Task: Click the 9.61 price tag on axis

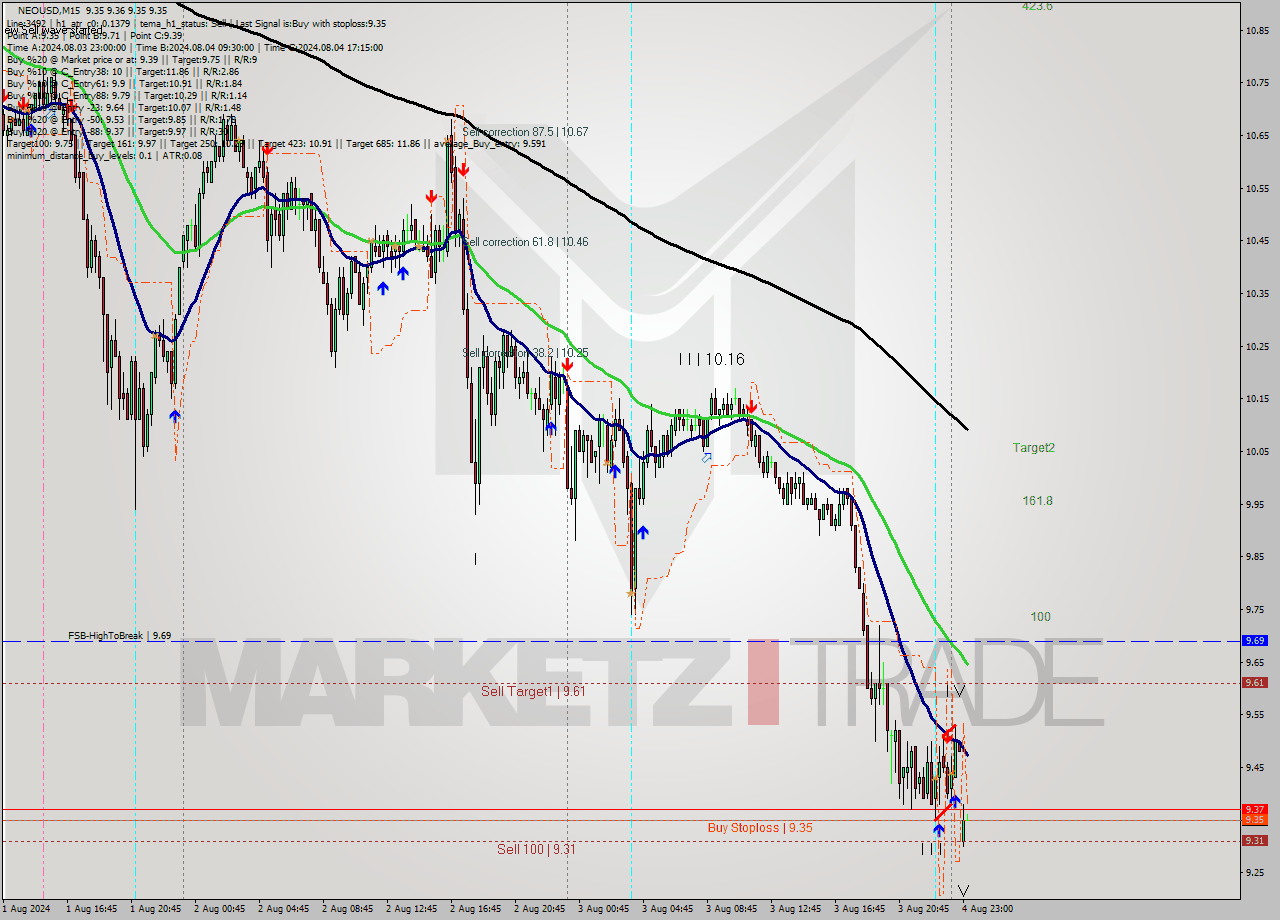Action: (x=1254, y=682)
